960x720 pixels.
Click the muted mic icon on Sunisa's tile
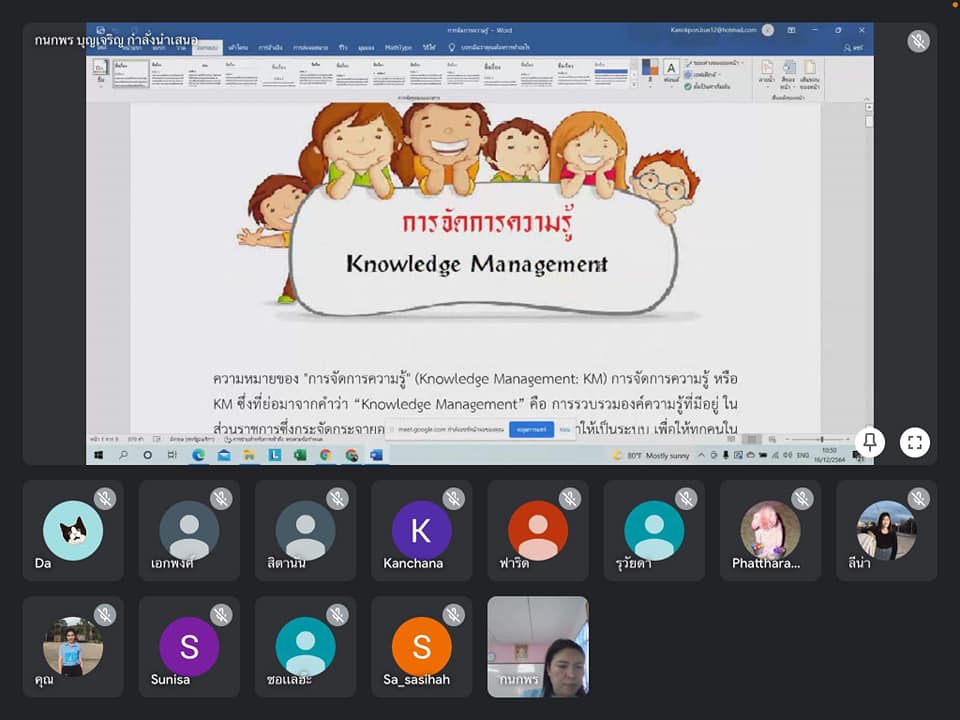pos(221,615)
